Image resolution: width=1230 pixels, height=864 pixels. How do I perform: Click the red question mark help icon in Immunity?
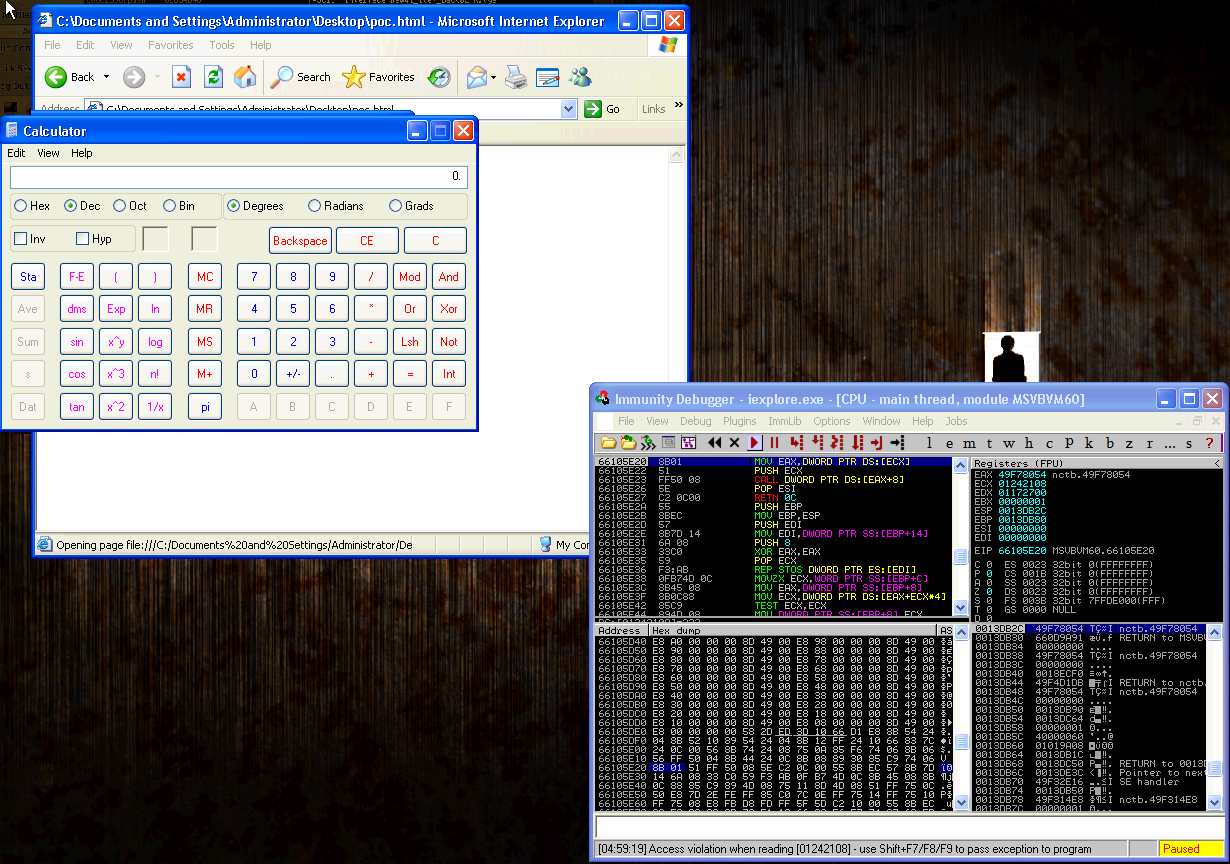1209,442
